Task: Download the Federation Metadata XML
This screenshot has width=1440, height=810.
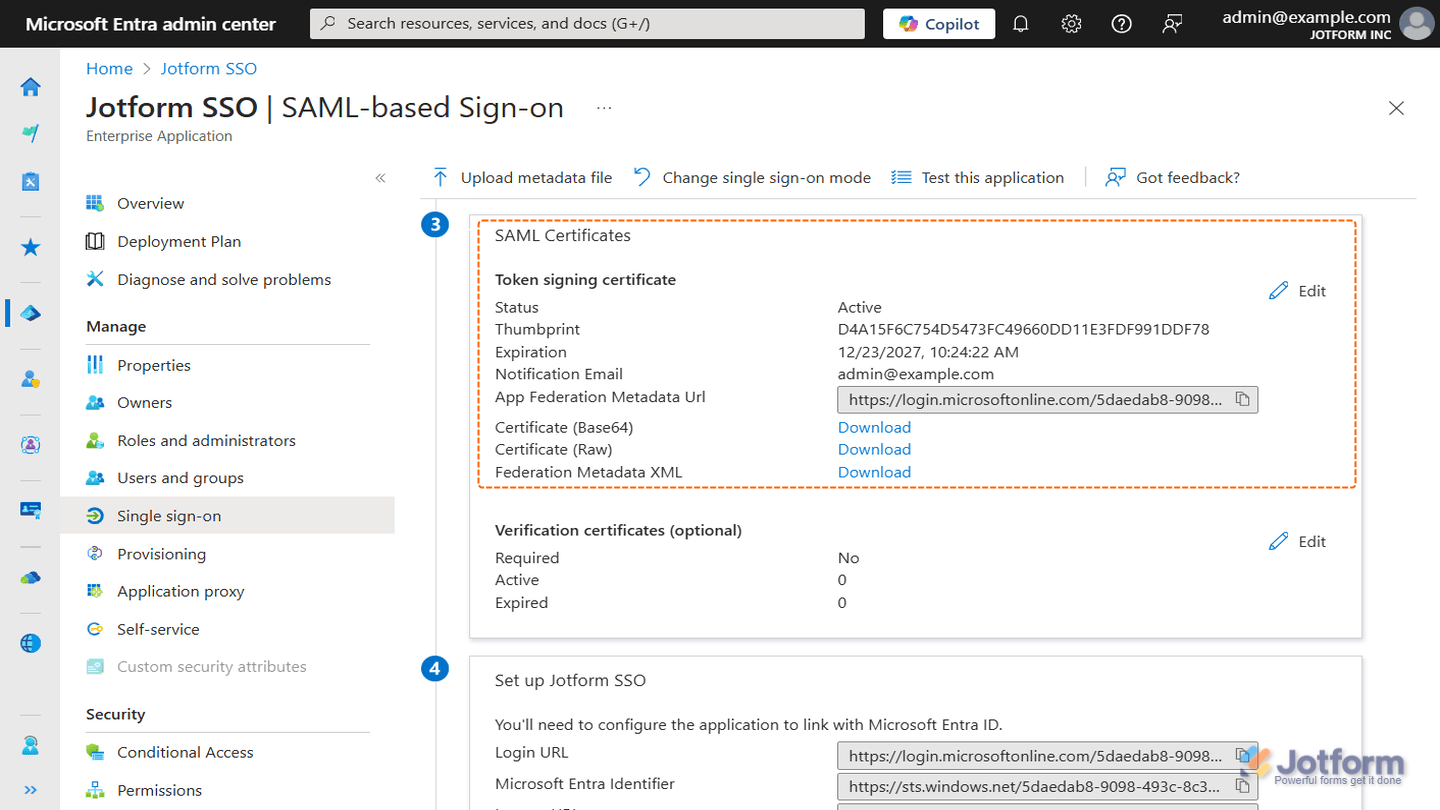Action: 874,472
